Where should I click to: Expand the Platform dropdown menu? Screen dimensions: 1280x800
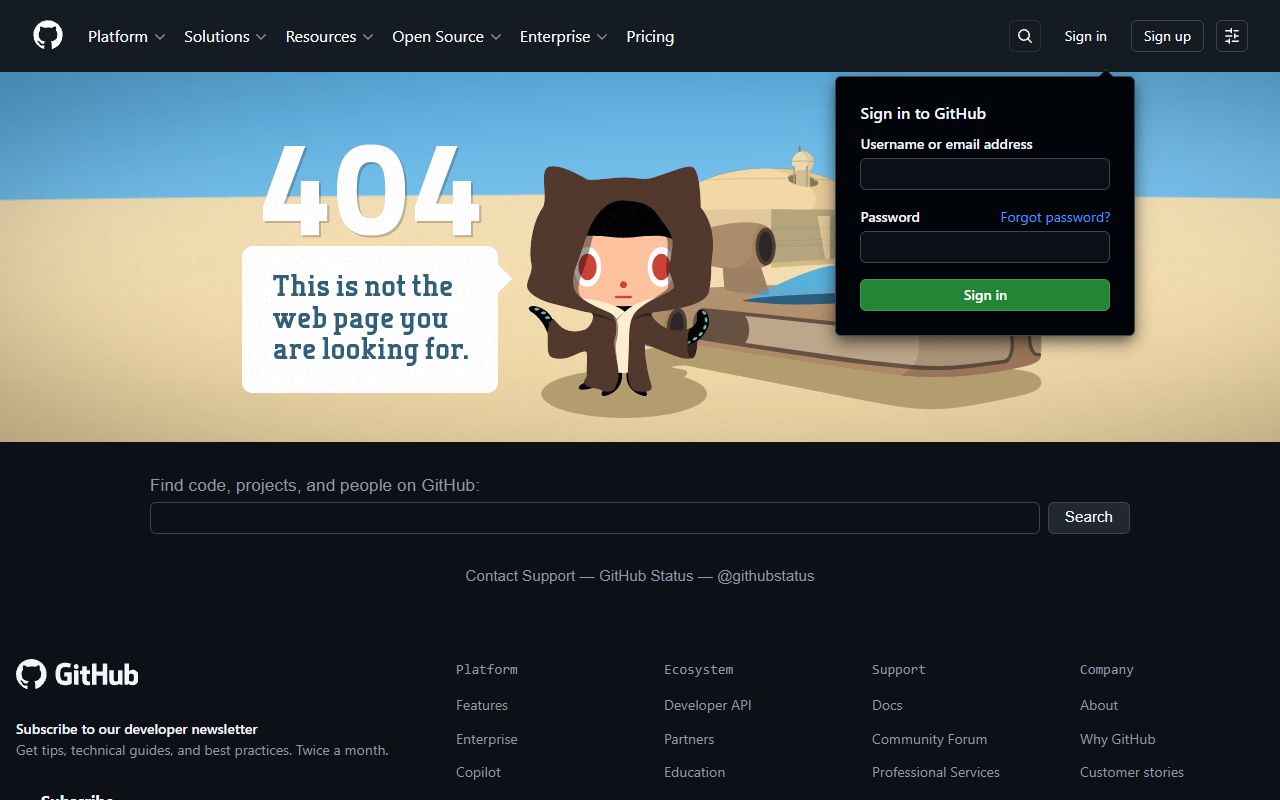pyautogui.click(x=126, y=36)
